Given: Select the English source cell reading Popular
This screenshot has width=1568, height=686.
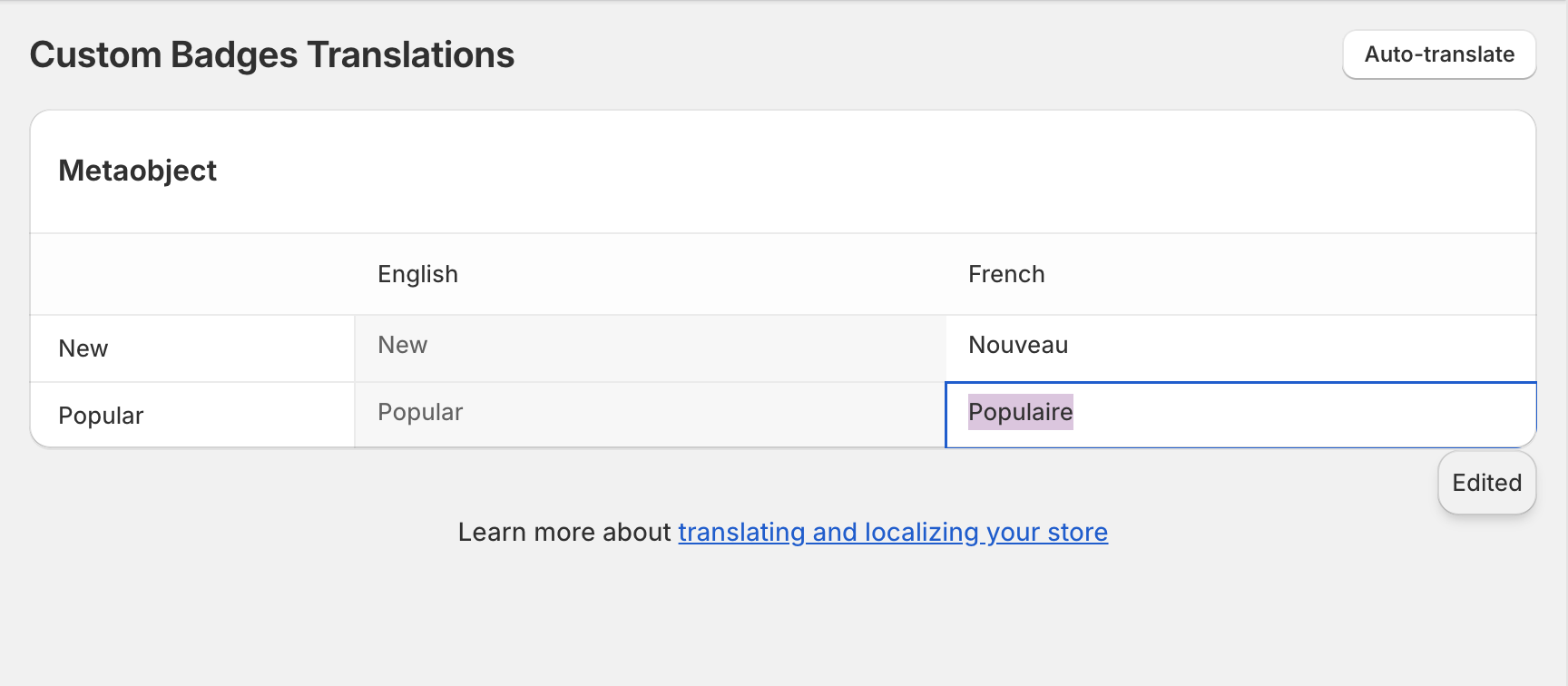Looking at the screenshot, I should (x=649, y=414).
